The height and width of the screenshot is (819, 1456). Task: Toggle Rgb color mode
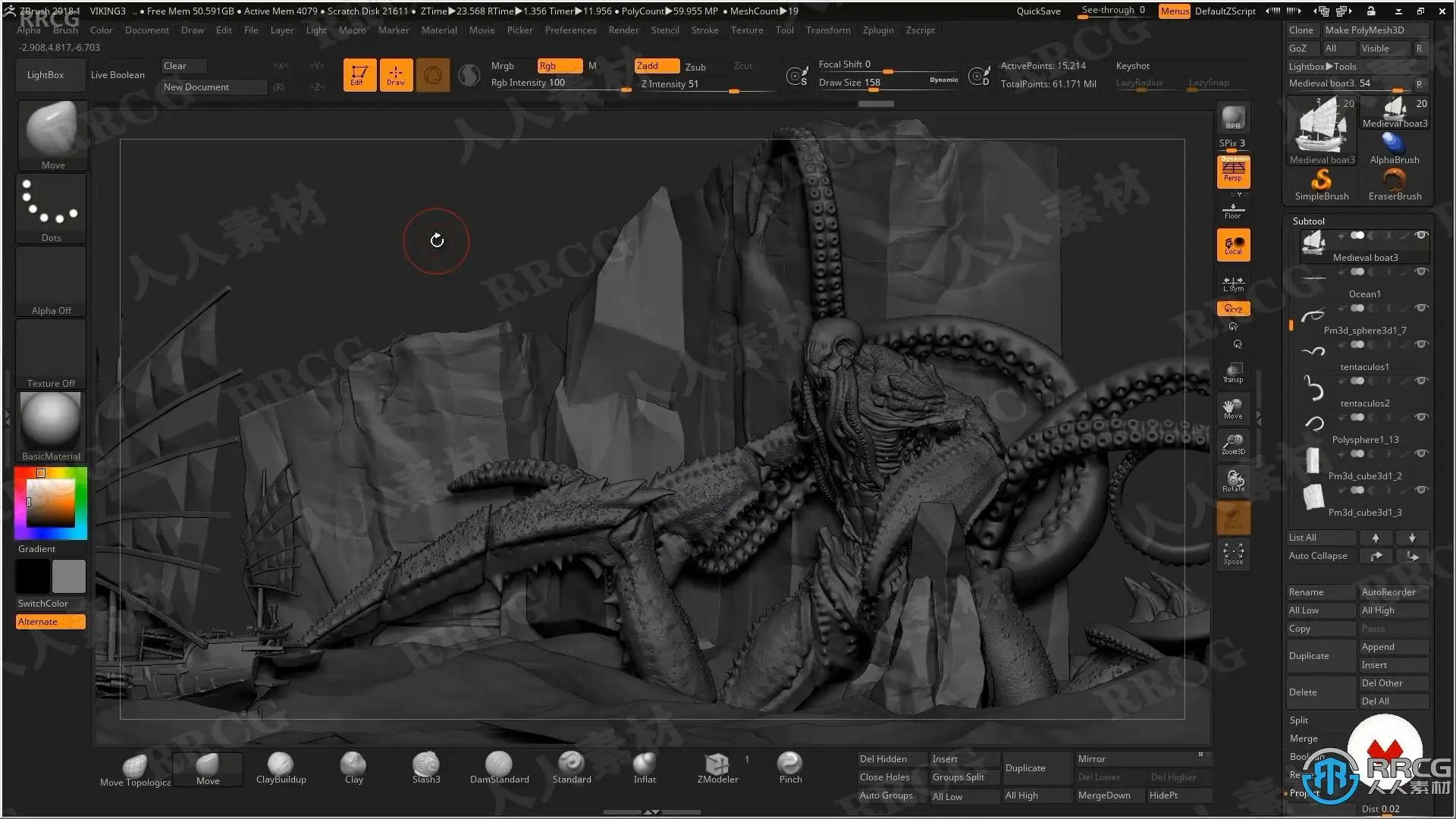[x=560, y=66]
